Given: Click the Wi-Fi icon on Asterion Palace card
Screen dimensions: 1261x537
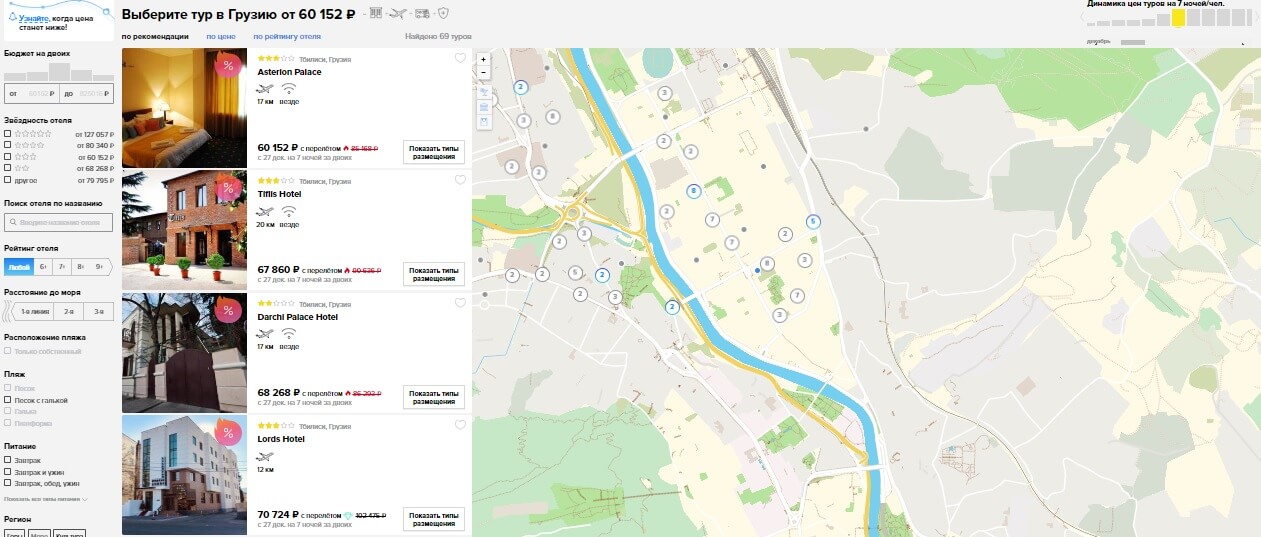Looking at the screenshot, I should tap(289, 89).
